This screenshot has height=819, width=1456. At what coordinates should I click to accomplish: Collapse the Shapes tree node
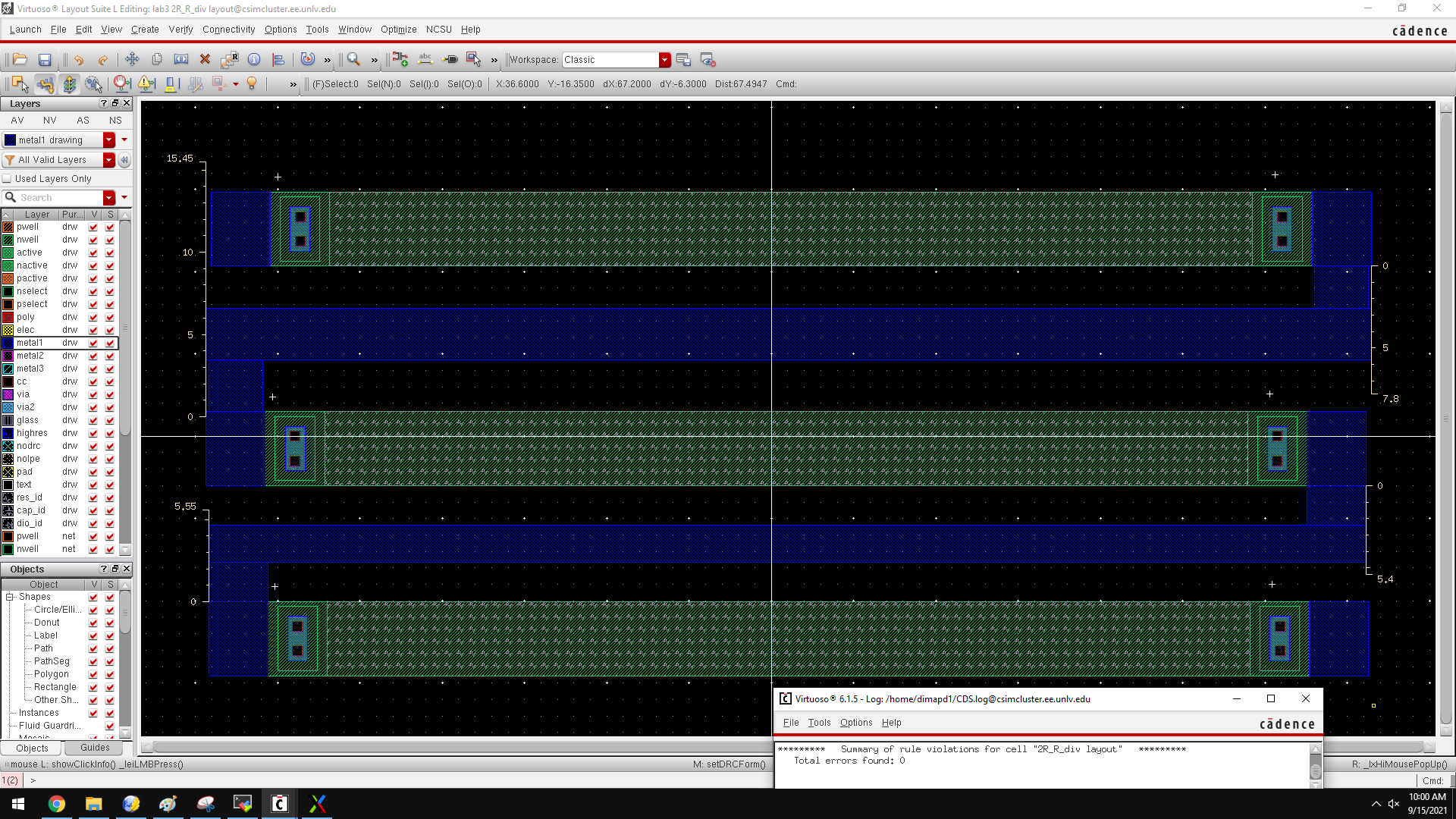tap(10, 597)
